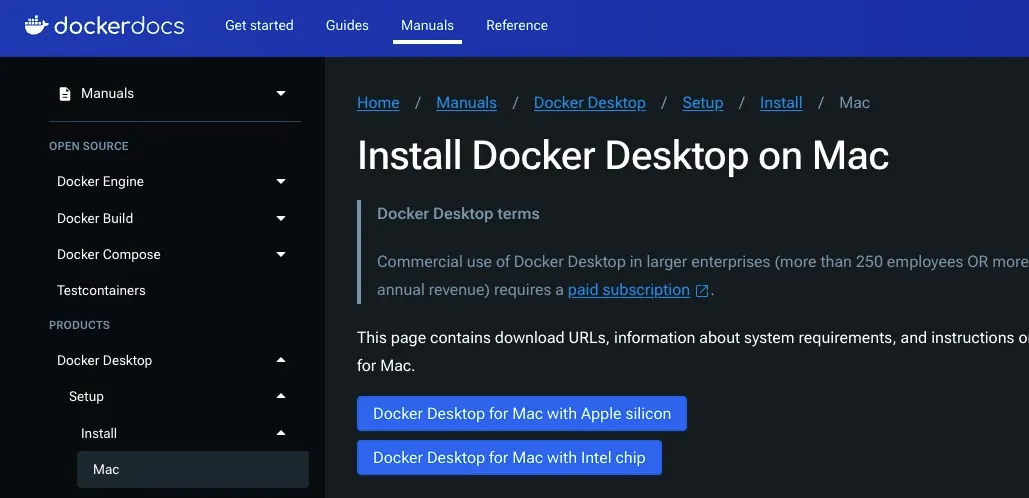Open the Guides tab

pos(347,25)
